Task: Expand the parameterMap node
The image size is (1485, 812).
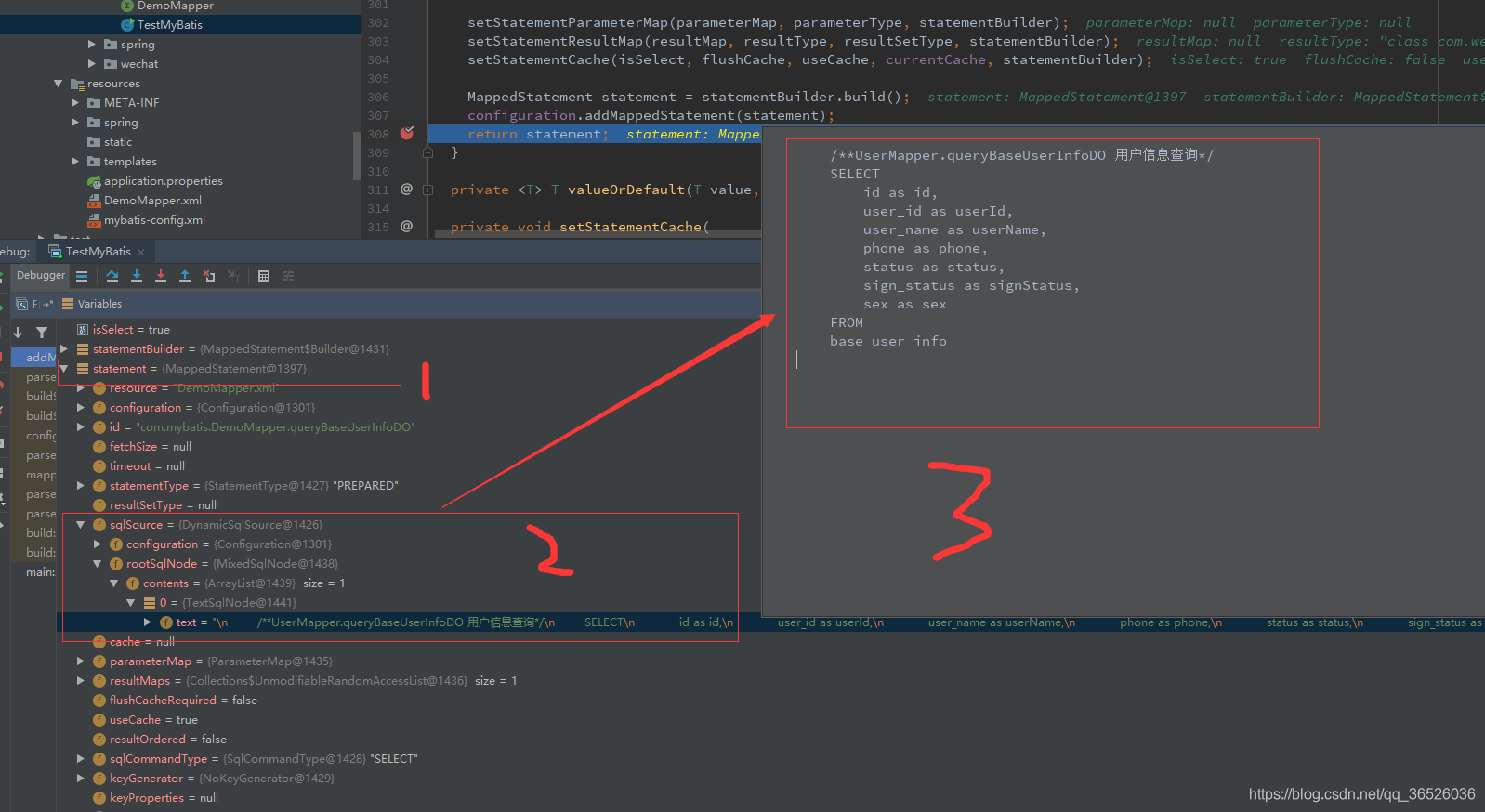Action: coord(81,661)
